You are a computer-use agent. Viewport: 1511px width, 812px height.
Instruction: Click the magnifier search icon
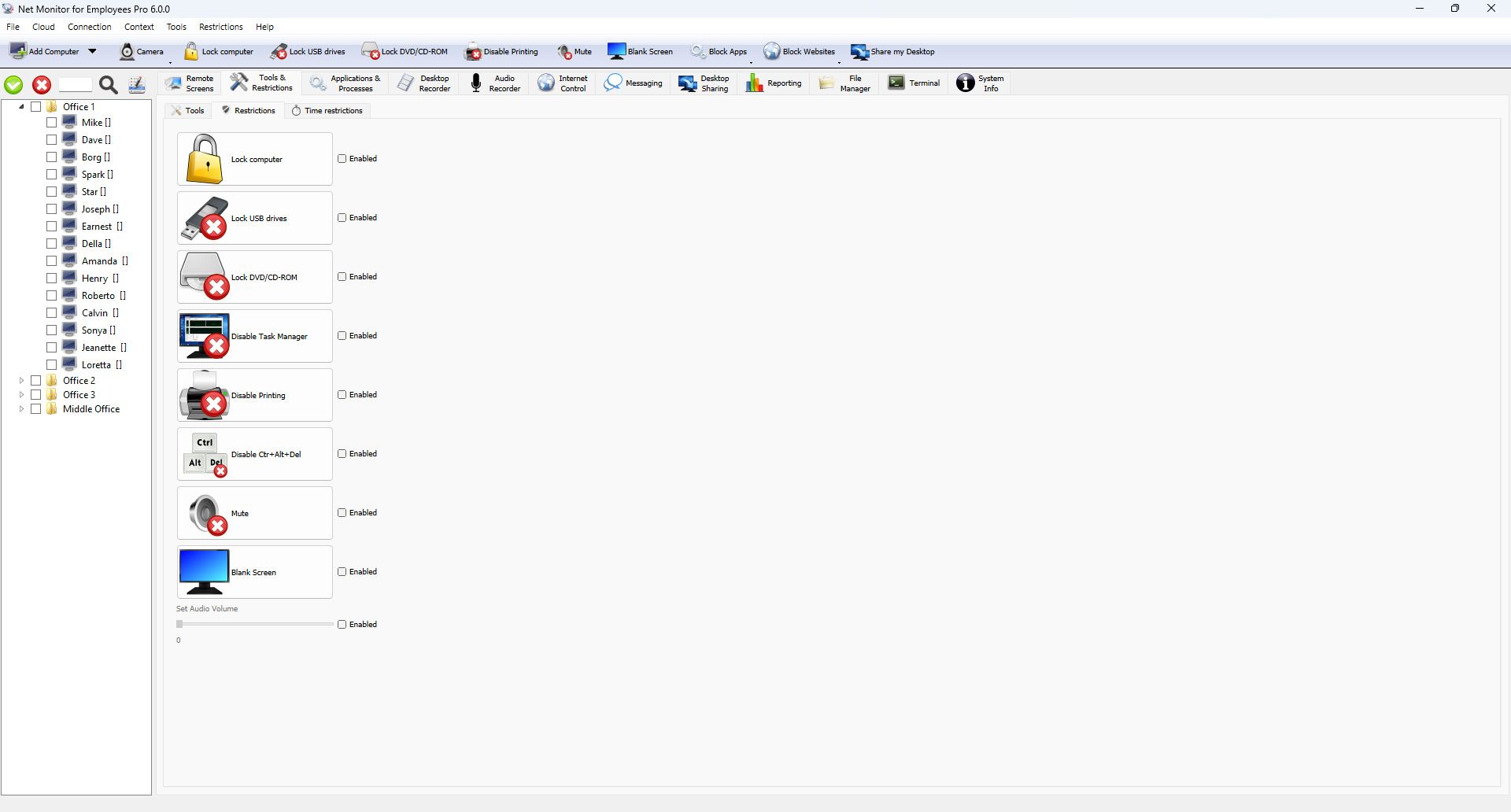109,85
